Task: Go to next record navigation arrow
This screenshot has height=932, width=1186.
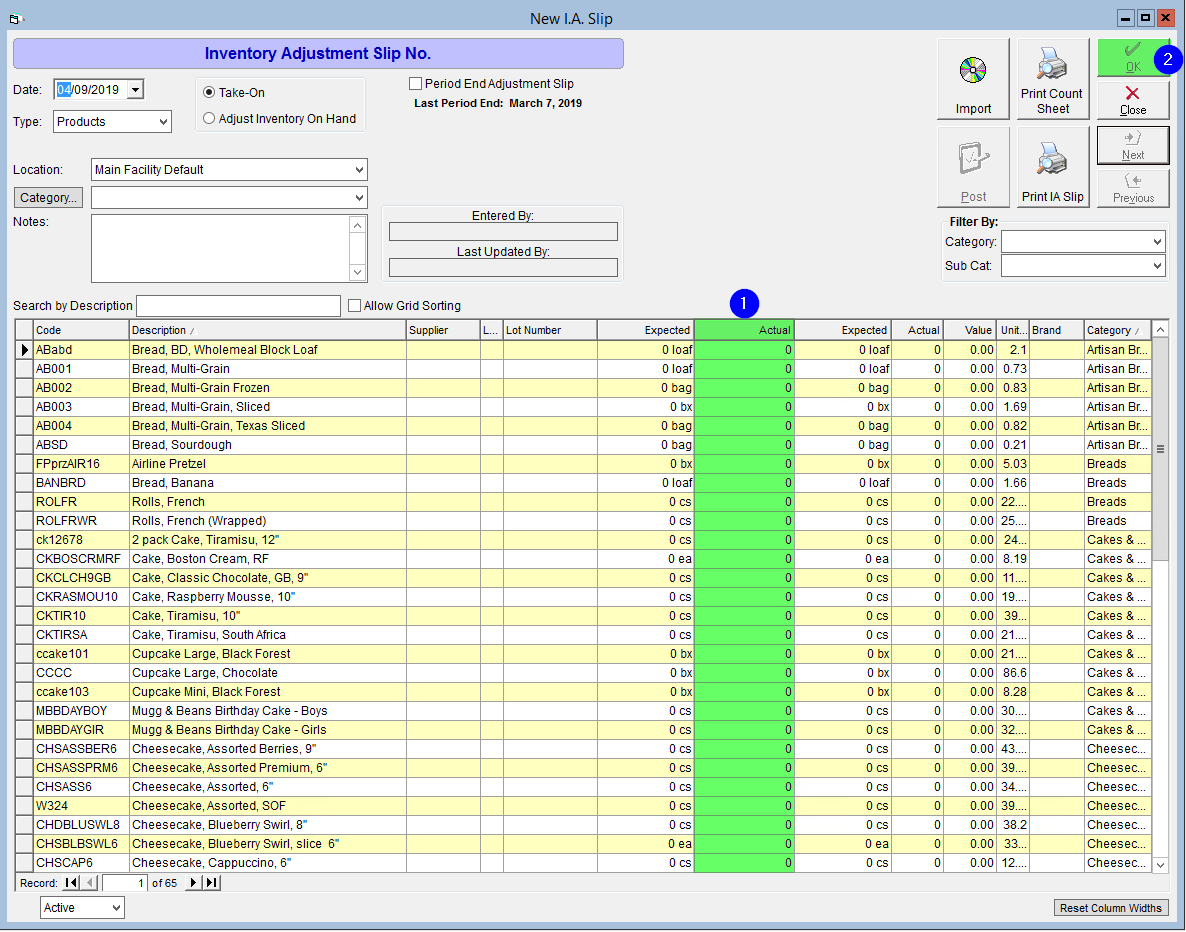Action: click(x=193, y=883)
